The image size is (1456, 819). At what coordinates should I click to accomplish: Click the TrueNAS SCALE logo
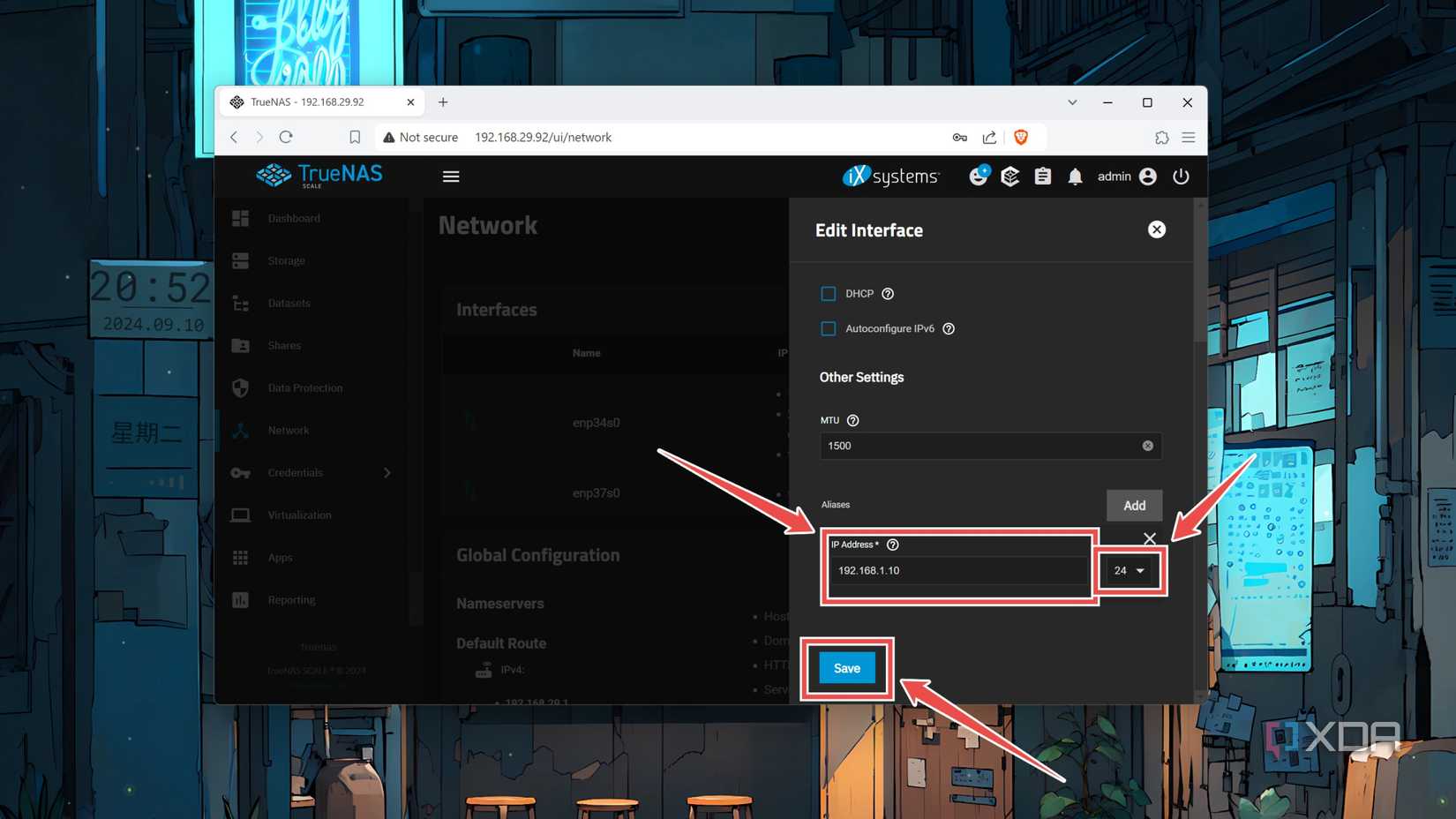point(319,176)
